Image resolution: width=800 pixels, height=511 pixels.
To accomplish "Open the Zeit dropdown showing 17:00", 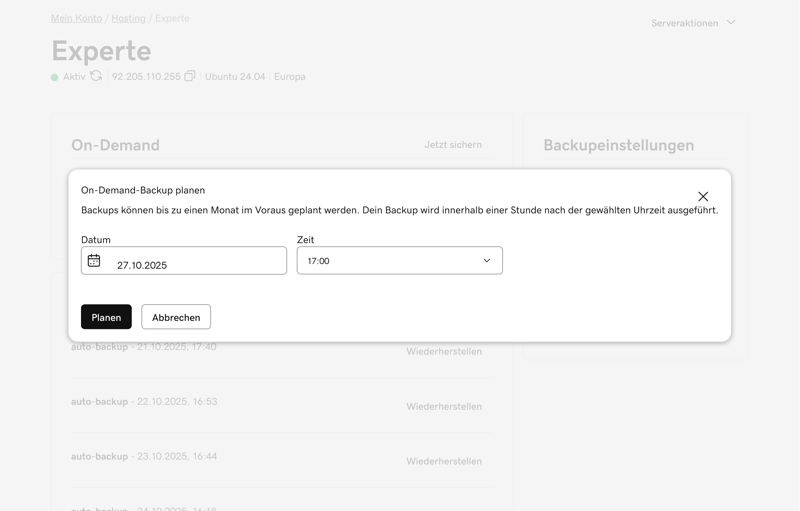I will (399, 261).
